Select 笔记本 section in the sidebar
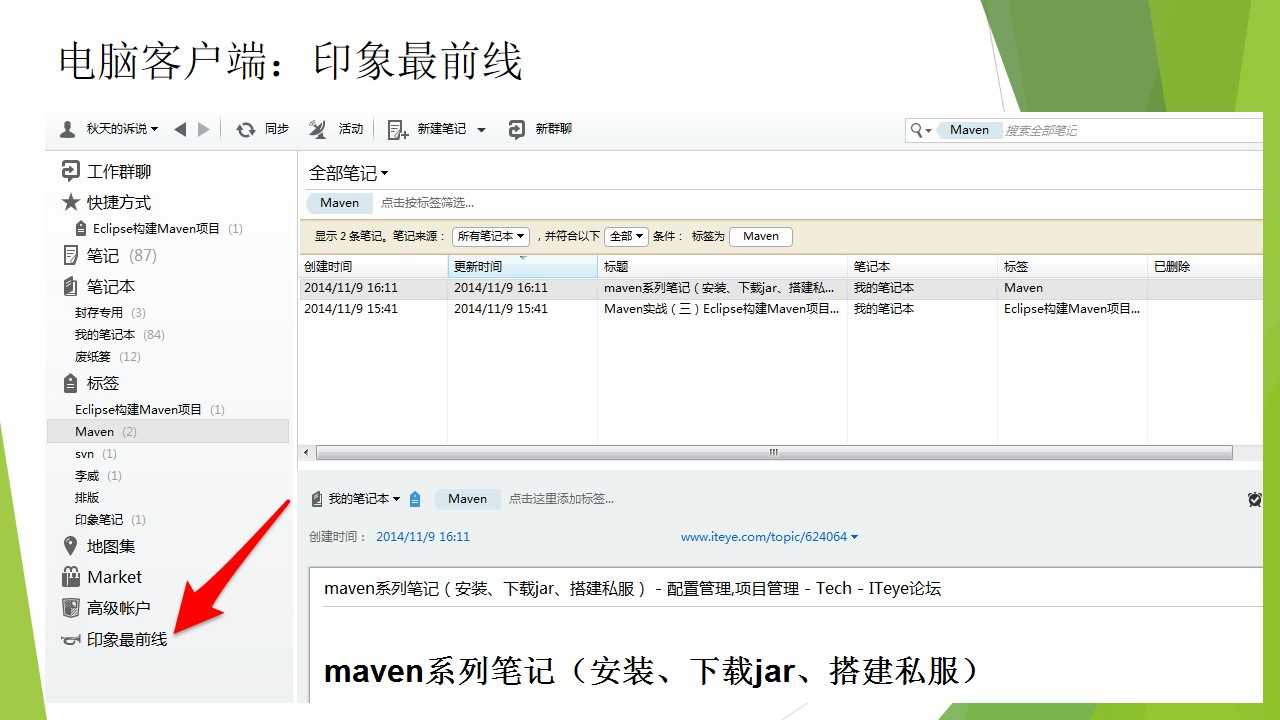 pyautogui.click(x=99, y=286)
